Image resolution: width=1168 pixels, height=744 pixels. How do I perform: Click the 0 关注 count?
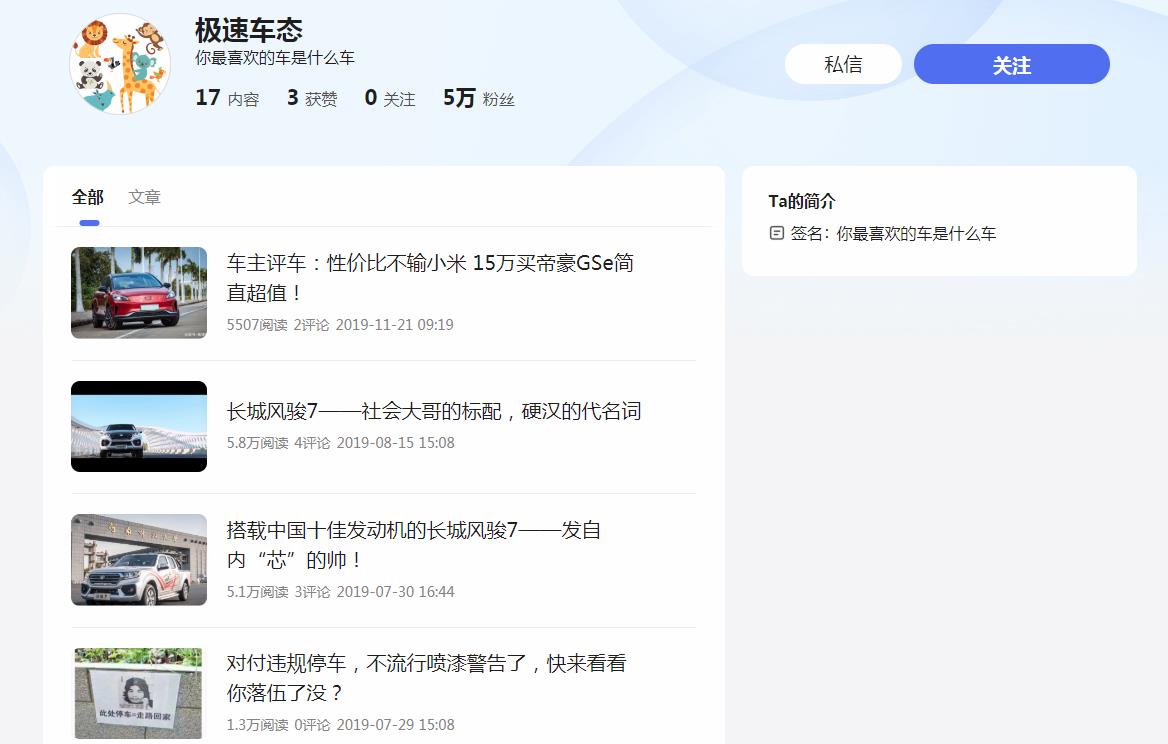(x=390, y=98)
